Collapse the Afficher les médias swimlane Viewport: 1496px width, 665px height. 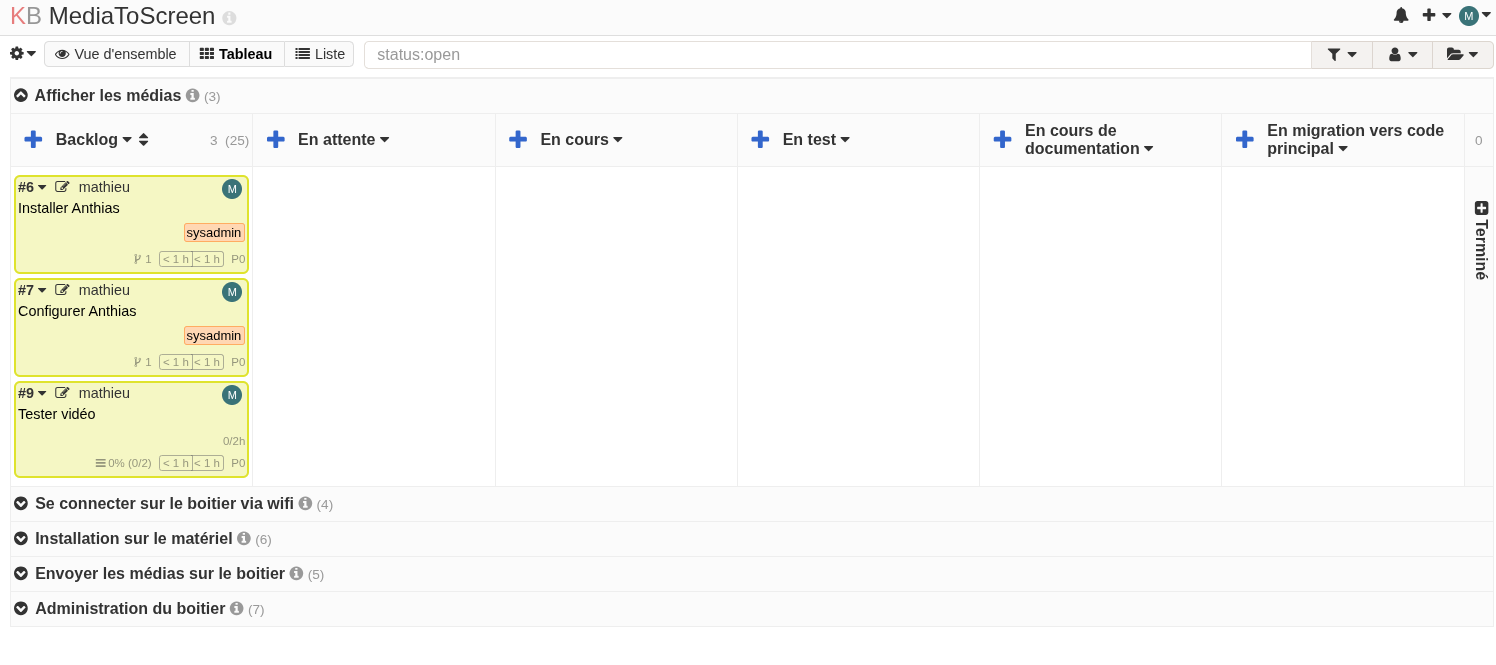(21, 96)
